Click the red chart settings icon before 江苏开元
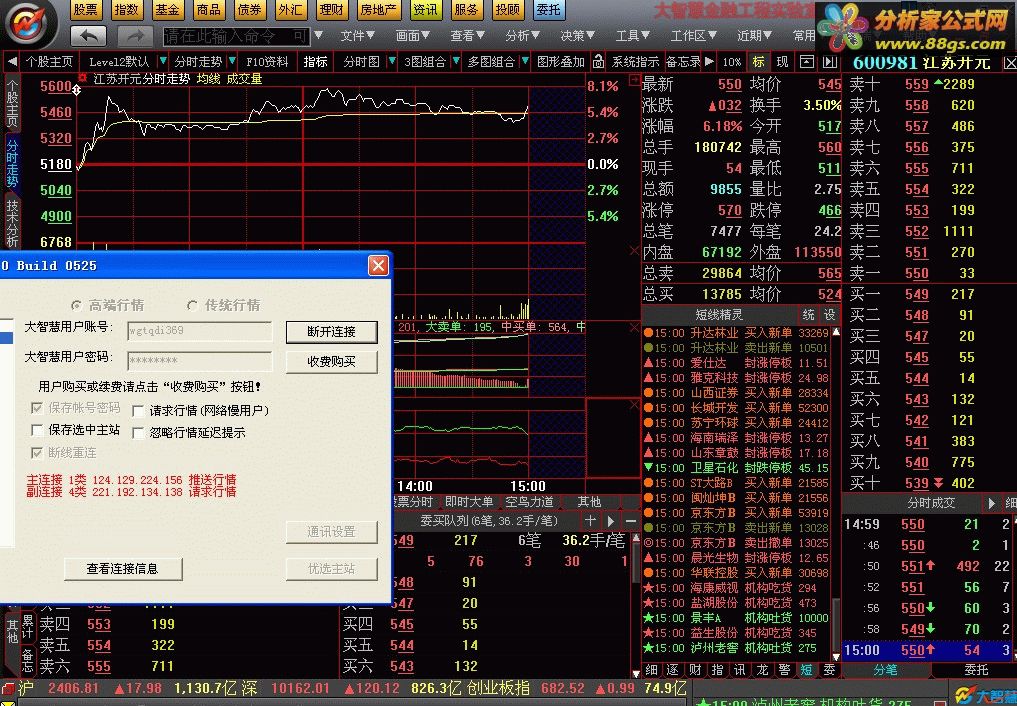 pos(82,78)
